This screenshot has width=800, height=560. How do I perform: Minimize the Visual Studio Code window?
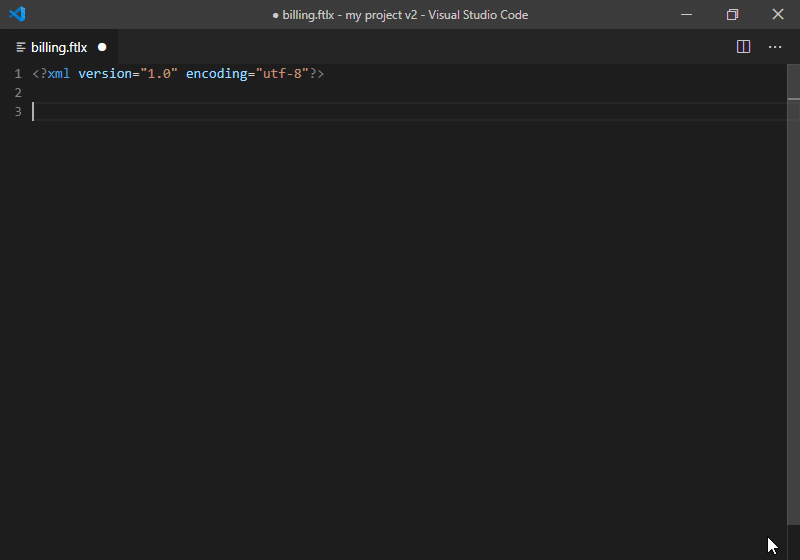(687, 14)
